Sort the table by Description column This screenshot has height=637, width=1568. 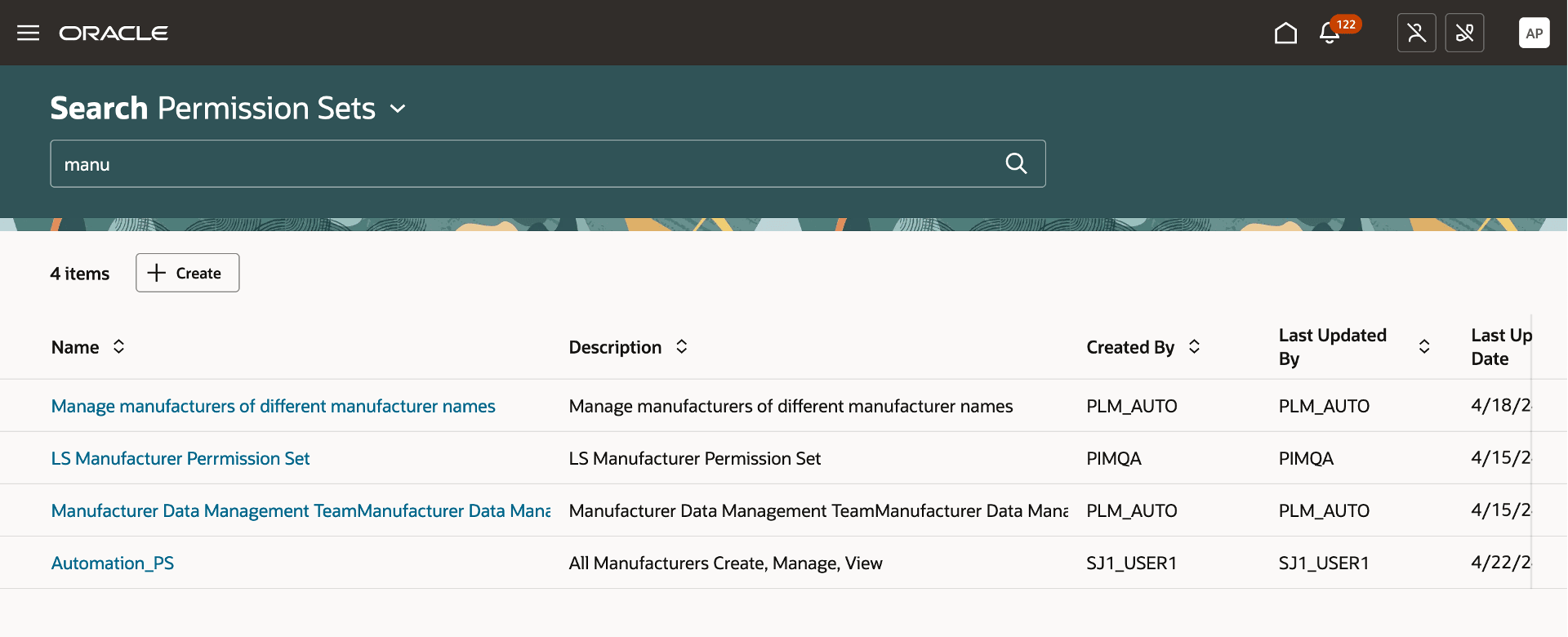(x=682, y=346)
